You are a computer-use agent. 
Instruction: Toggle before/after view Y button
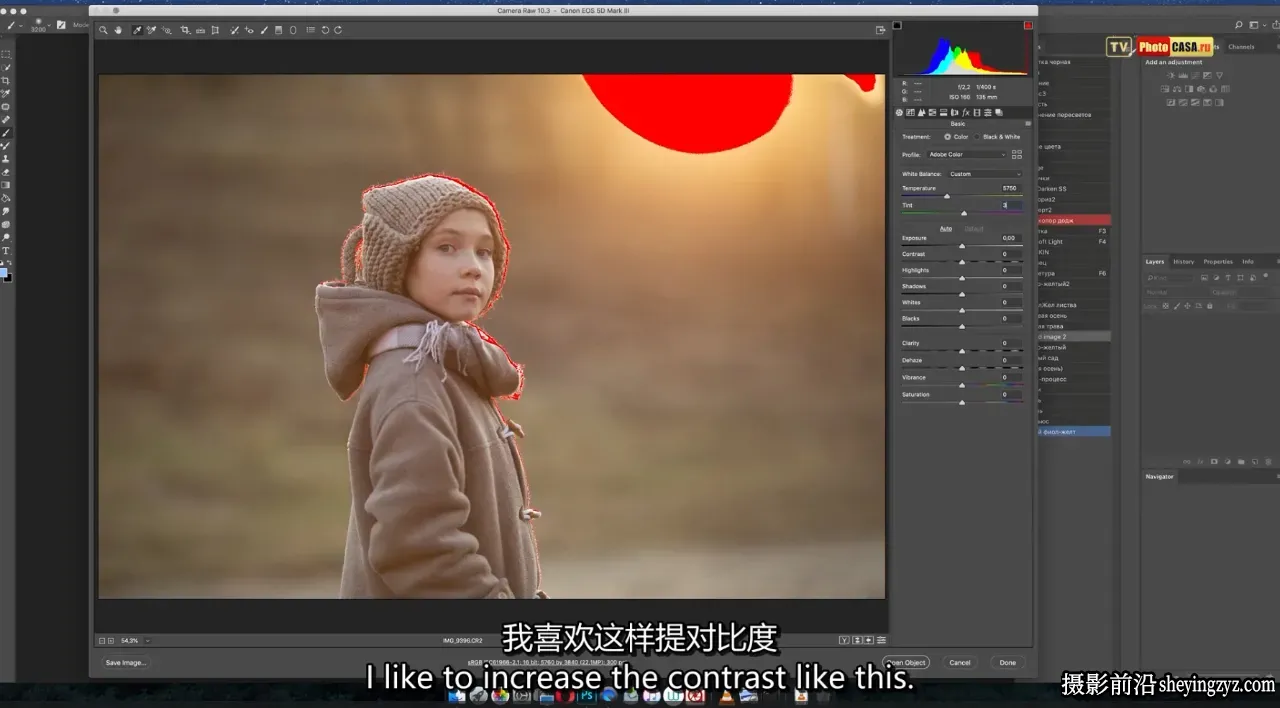pos(844,640)
